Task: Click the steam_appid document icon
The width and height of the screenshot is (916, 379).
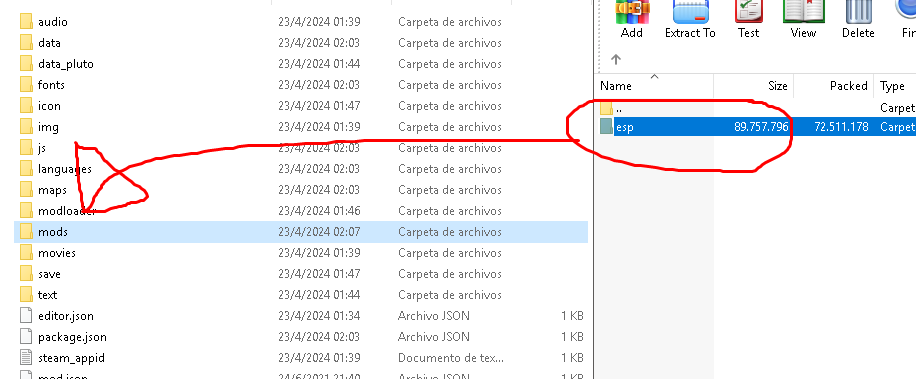Action: (x=26, y=357)
